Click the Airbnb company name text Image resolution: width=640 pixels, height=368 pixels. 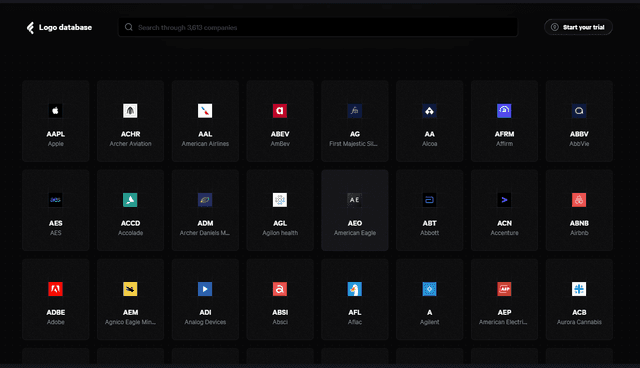[x=579, y=233]
